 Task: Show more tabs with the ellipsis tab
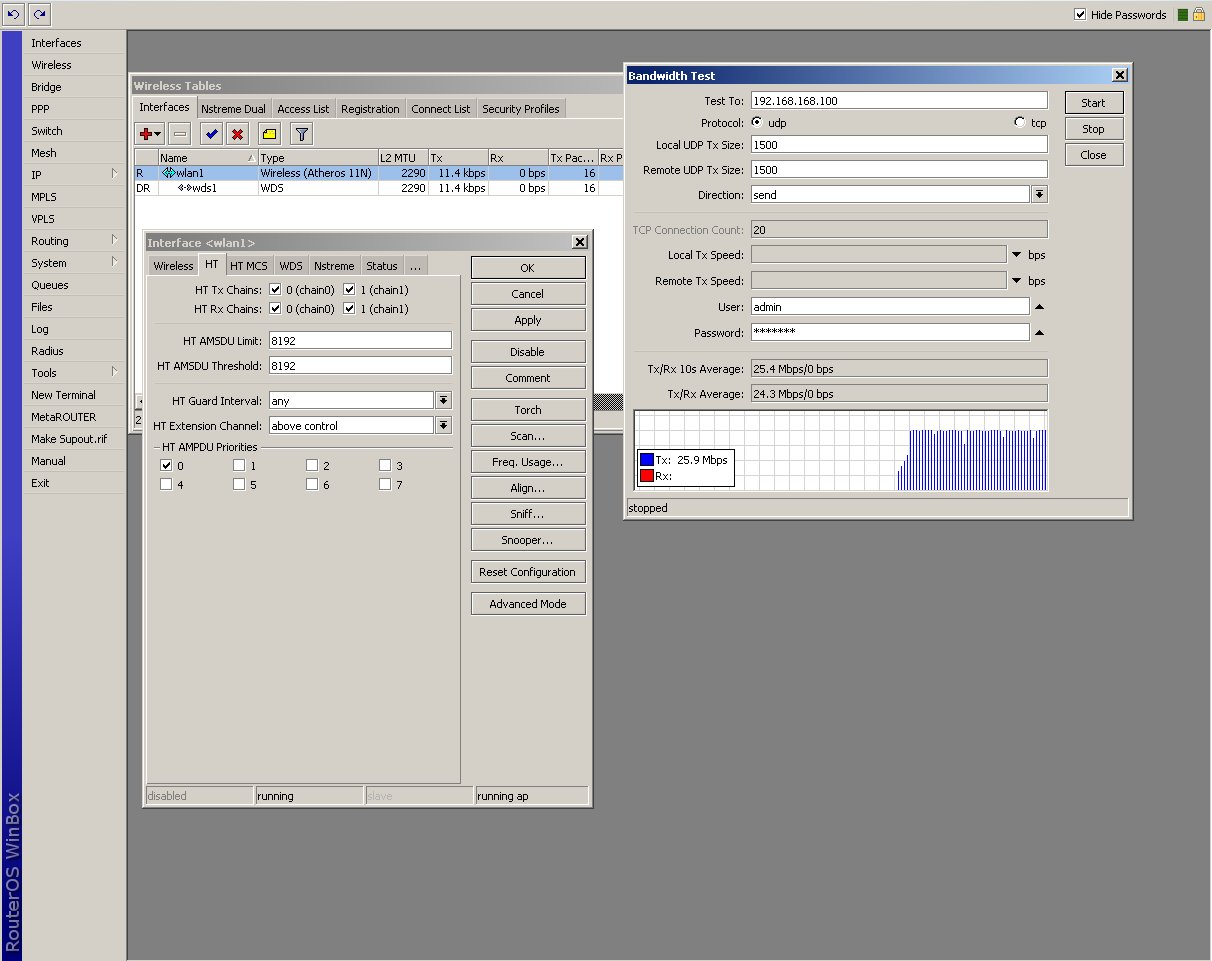pos(414,266)
